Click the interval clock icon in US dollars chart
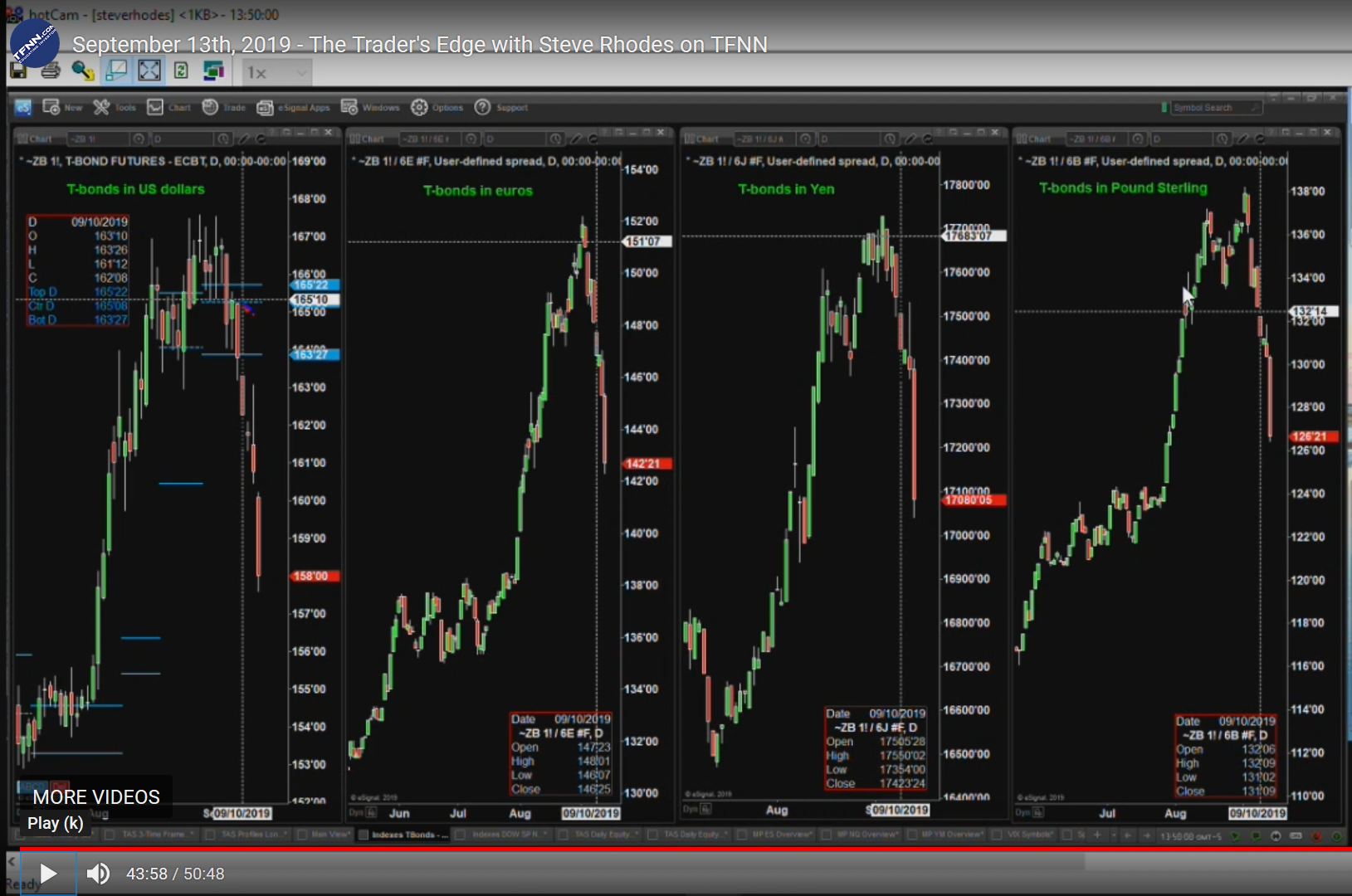This screenshot has height=896, width=1352. coord(223,139)
